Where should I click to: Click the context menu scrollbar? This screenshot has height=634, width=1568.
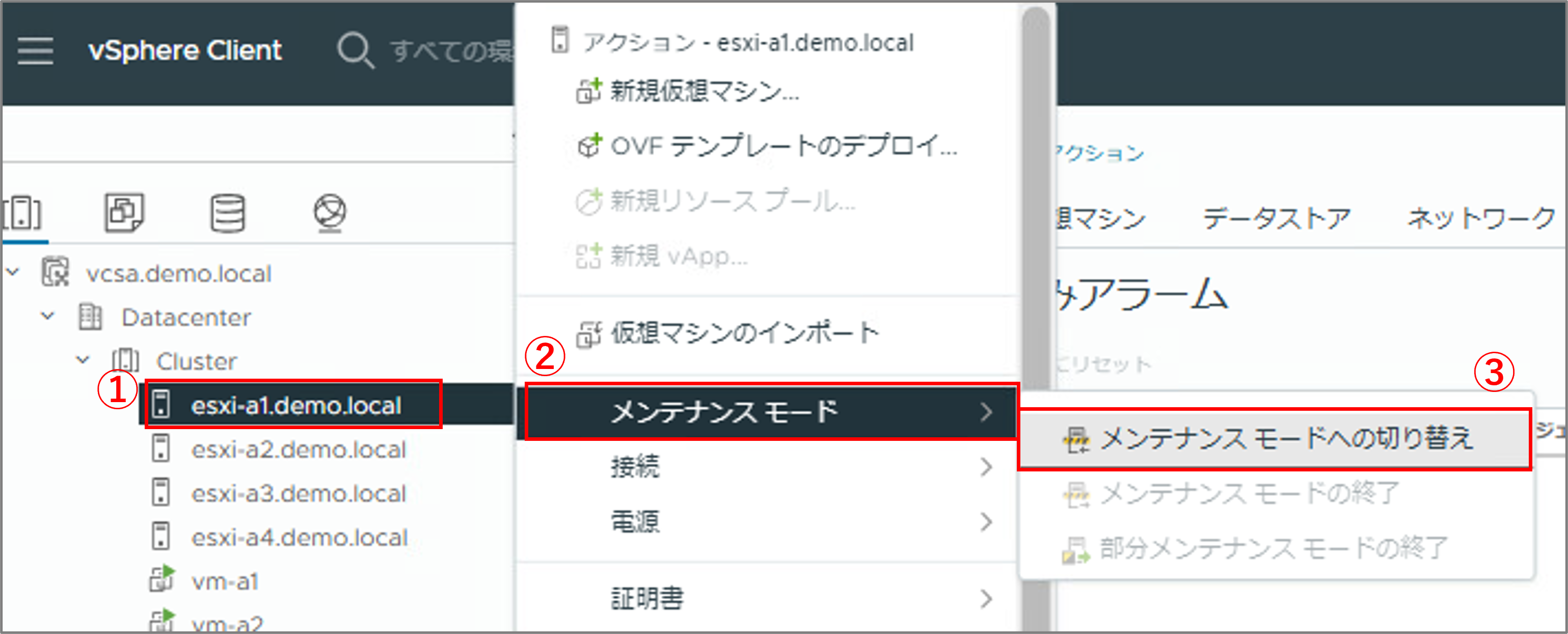click(1035, 316)
